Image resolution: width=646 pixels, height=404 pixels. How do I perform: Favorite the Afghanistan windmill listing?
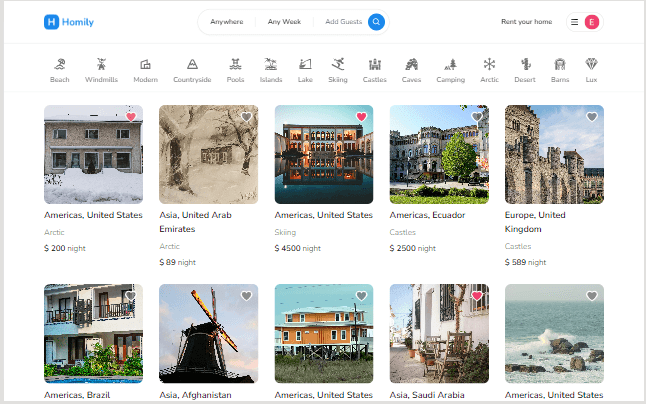point(246,296)
